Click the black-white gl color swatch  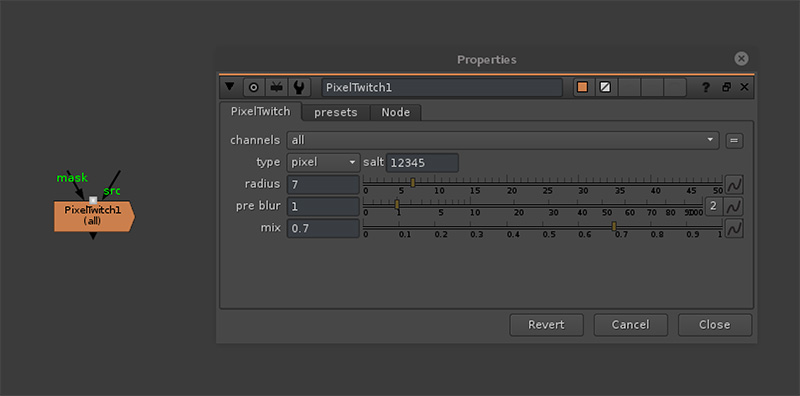[605, 88]
